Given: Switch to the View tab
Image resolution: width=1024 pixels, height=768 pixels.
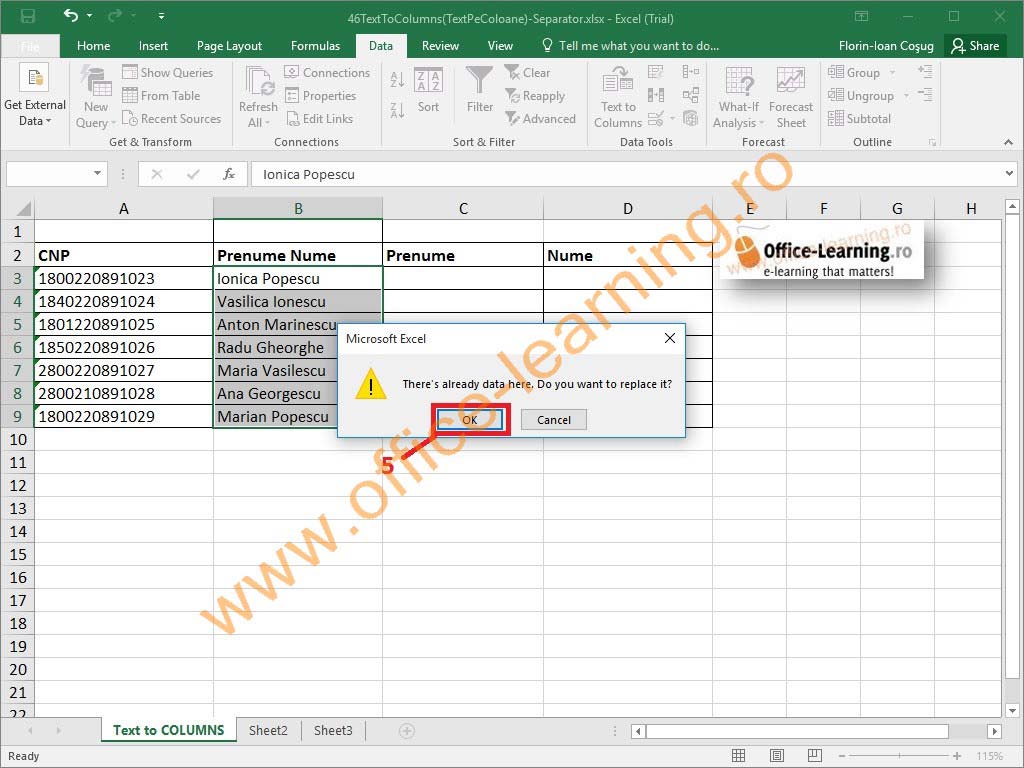Looking at the screenshot, I should coord(500,46).
